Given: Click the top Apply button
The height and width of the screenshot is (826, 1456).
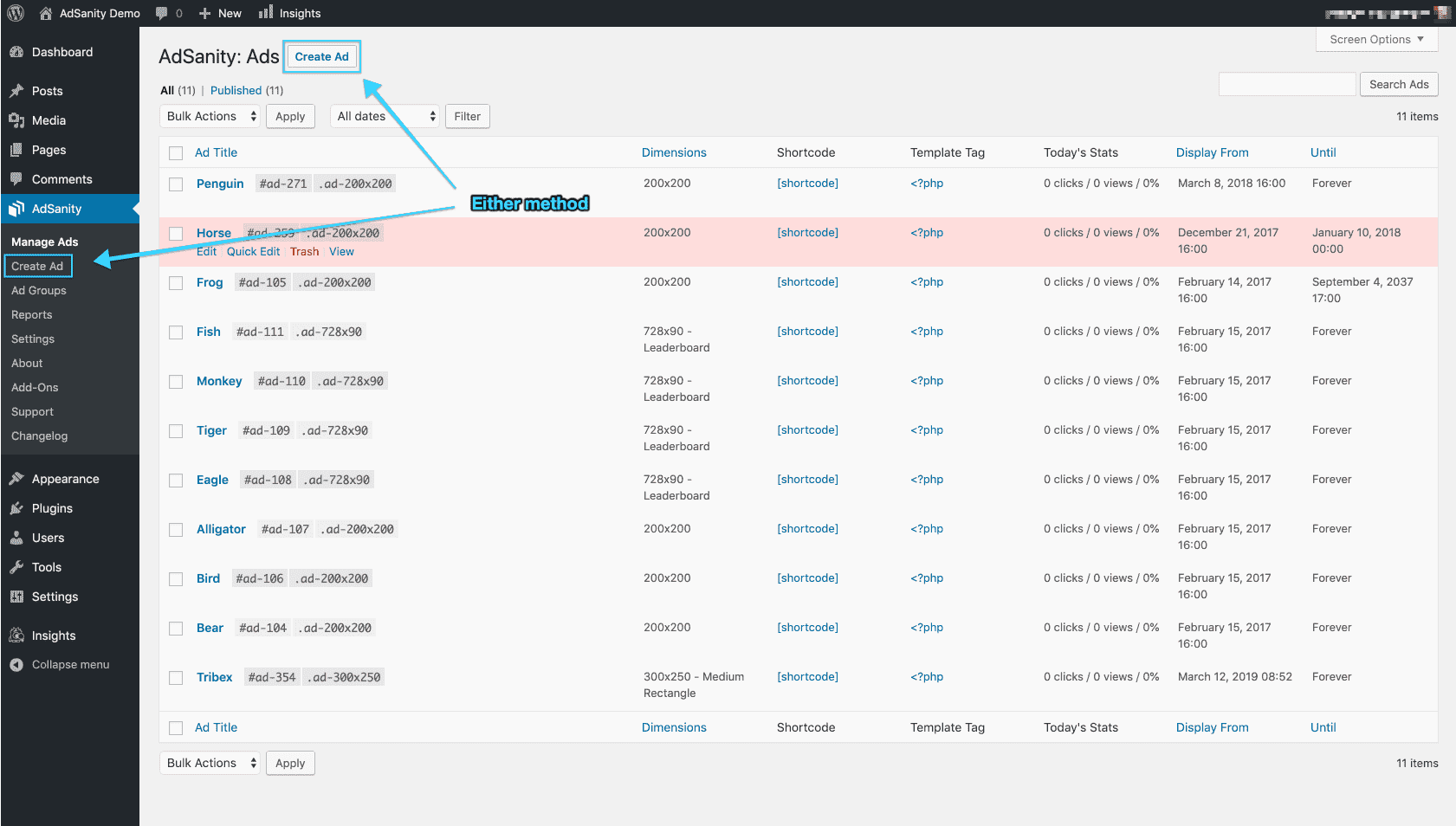Looking at the screenshot, I should click(x=290, y=116).
